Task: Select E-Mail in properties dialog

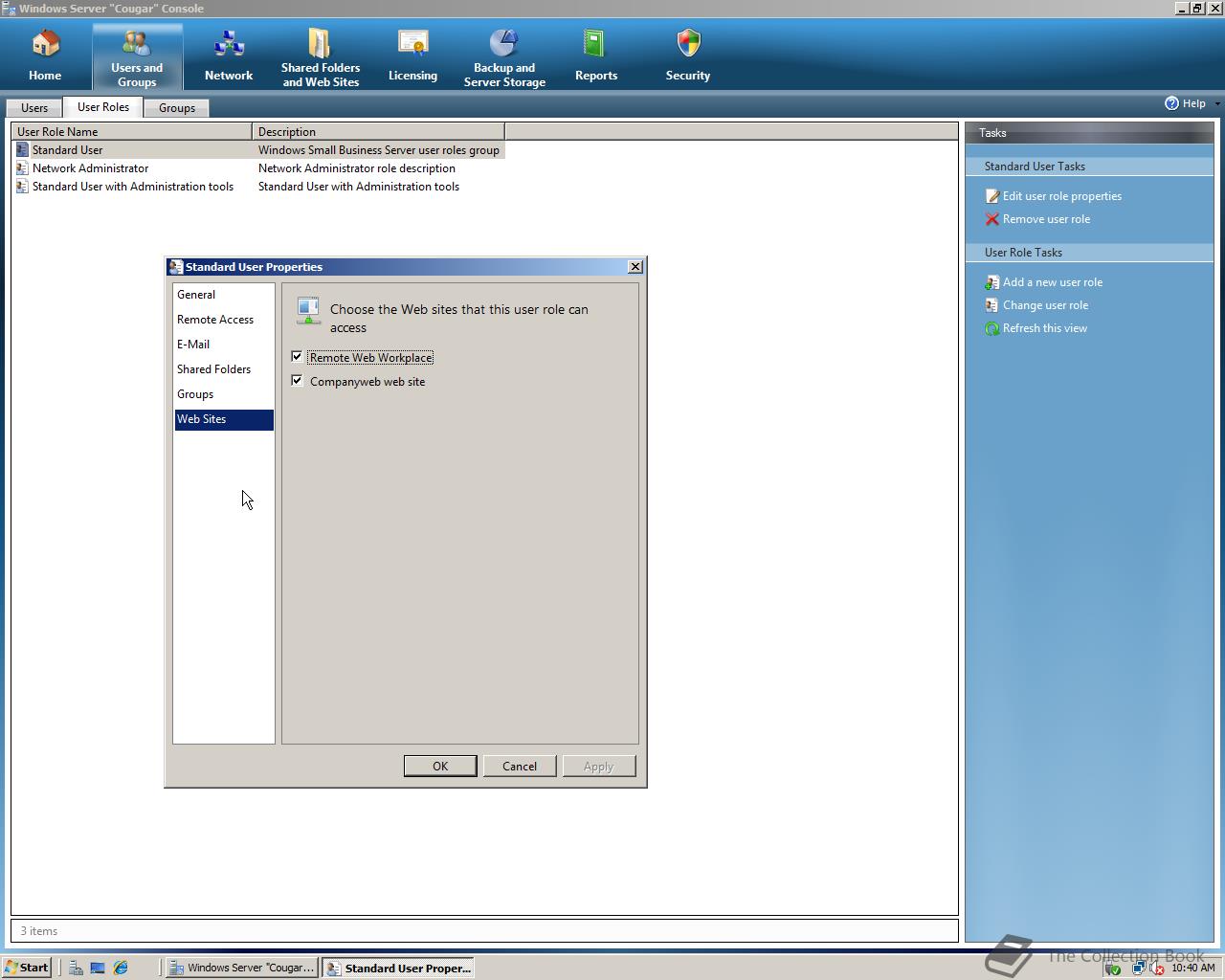Action: [224, 345]
